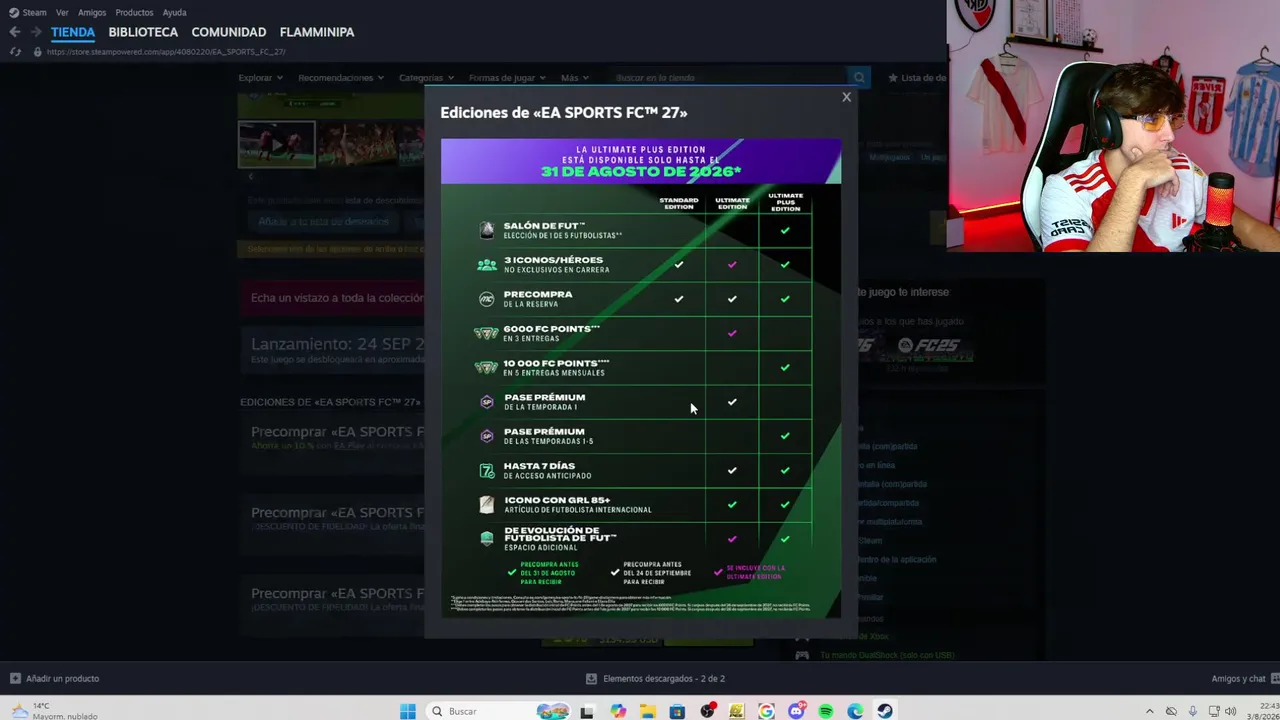Screen dimensions: 1280x720
Task: Click the Steam taskbar icon
Action: [885, 711]
